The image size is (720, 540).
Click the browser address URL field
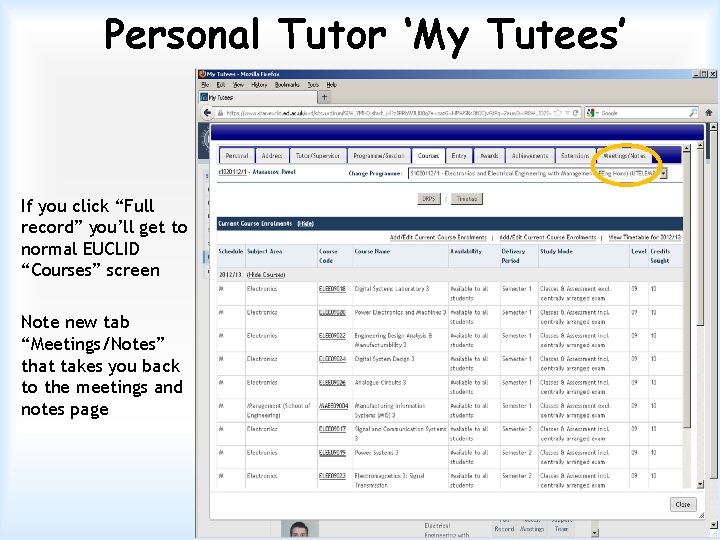click(x=388, y=112)
